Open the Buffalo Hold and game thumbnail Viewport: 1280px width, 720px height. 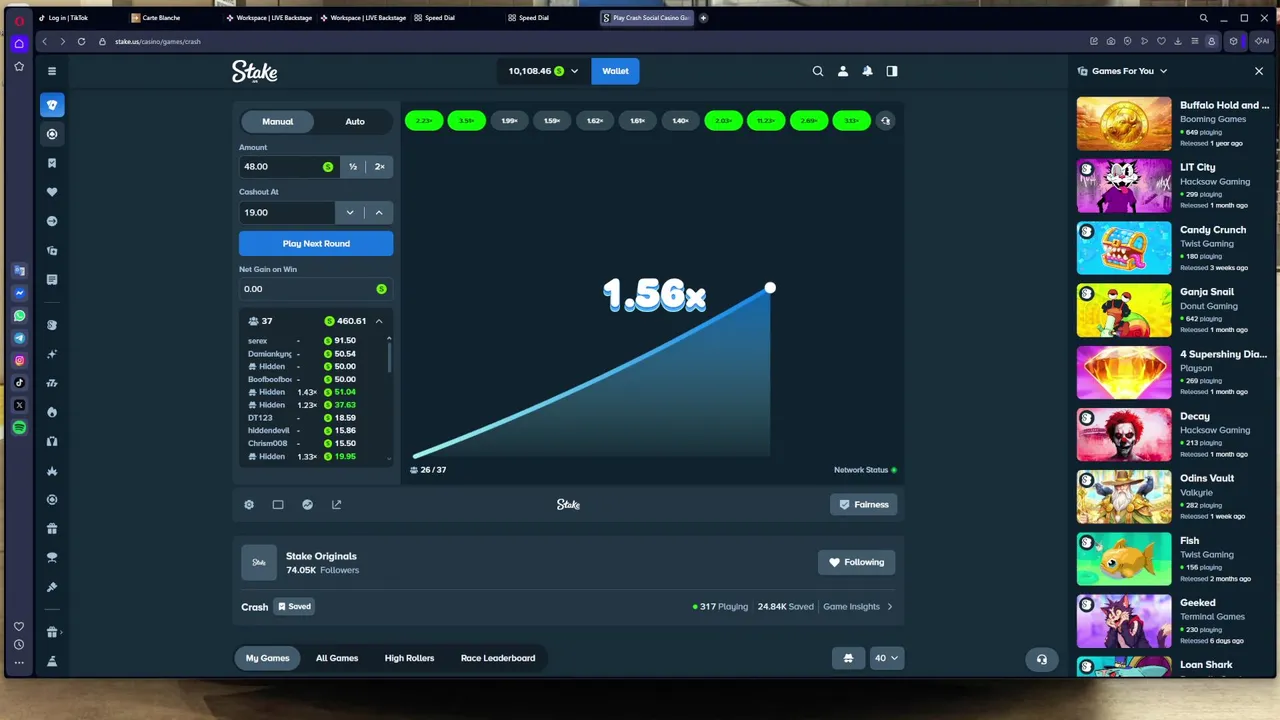pyautogui.click(x=1124, y=124)
